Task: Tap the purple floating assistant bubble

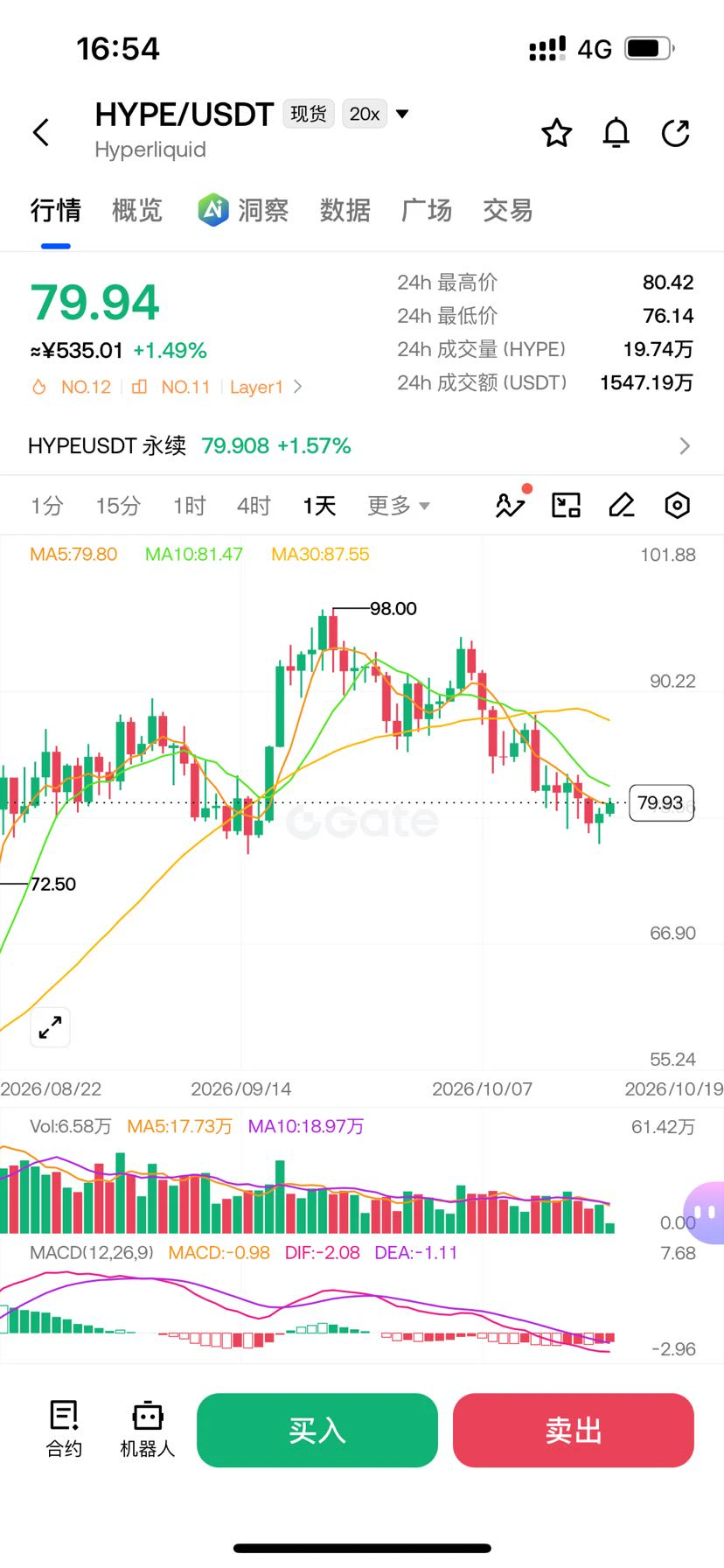Action: (x=705, y=1213)
